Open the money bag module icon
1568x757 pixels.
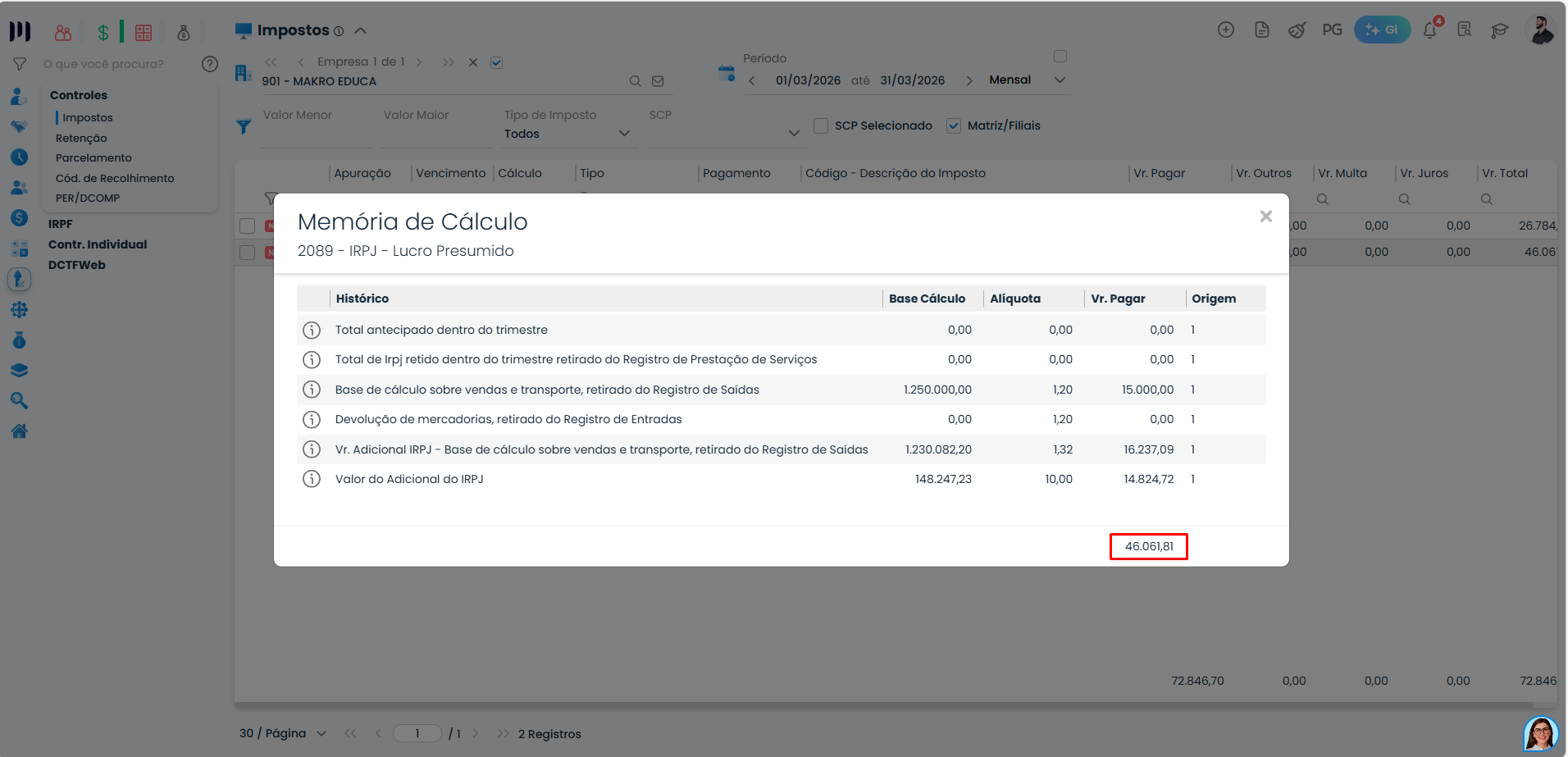tap(184, 32)
